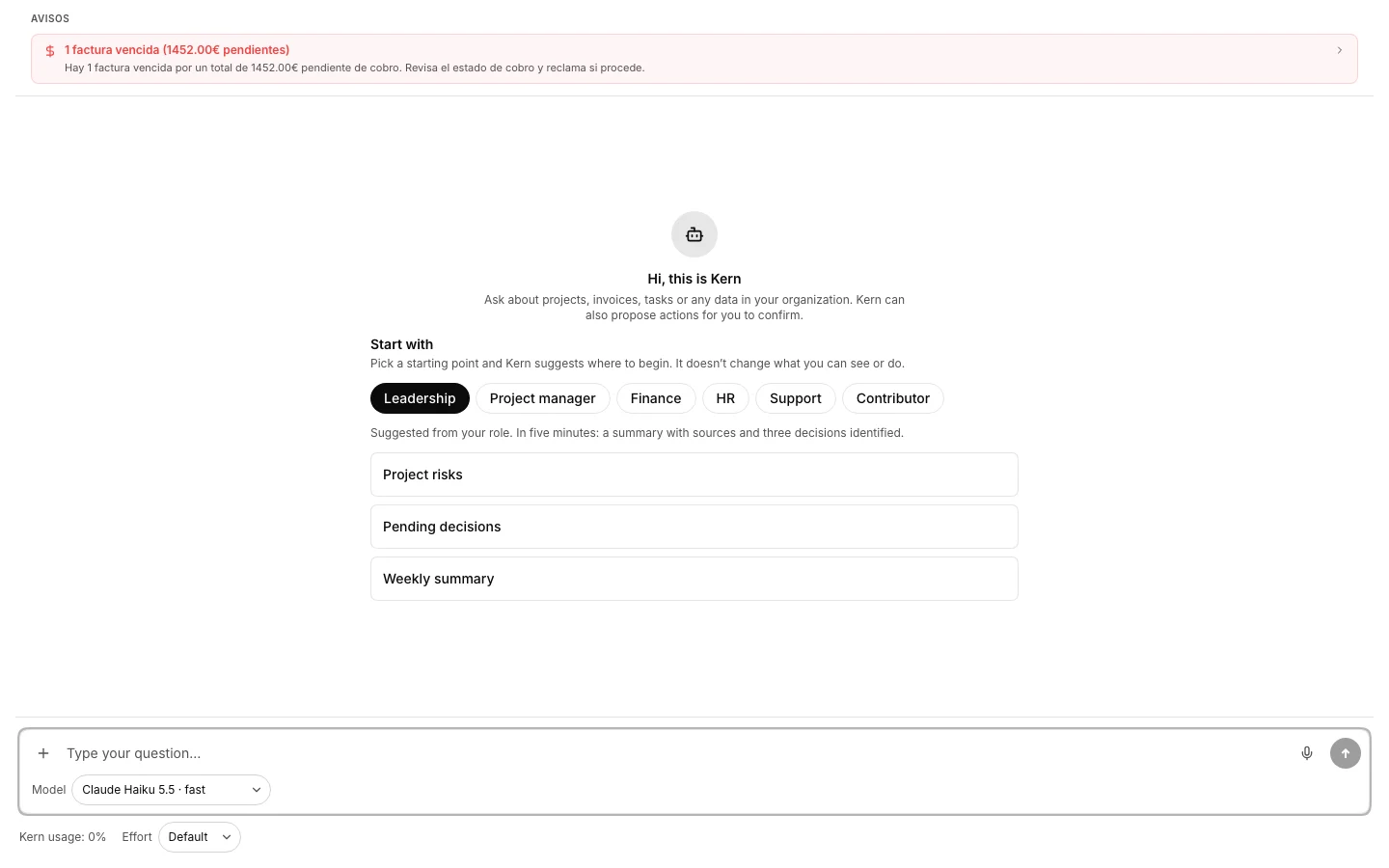
Task: Click the dollar icon in overdue invoice alert
Action: (50, 51)
